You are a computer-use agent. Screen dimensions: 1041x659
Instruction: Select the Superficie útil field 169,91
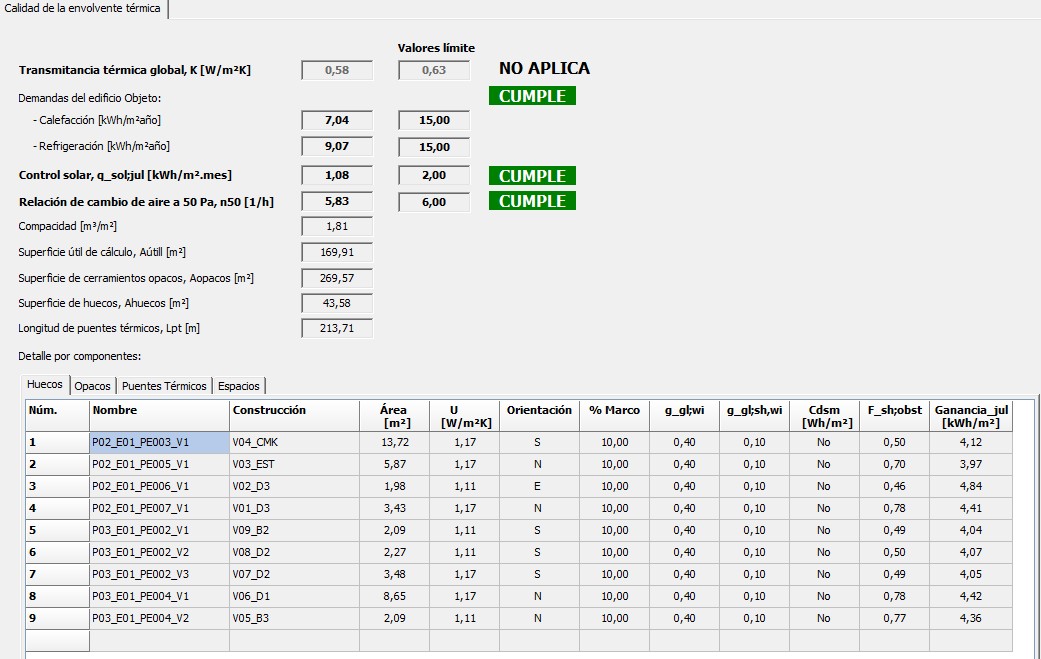337,252
